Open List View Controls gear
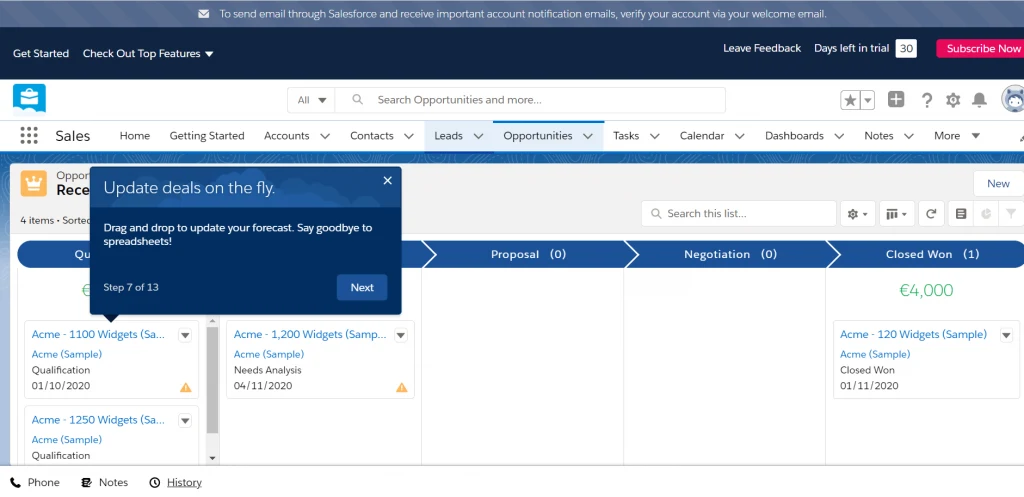The height and width of the screenshot is (497, 1024). 857,214
